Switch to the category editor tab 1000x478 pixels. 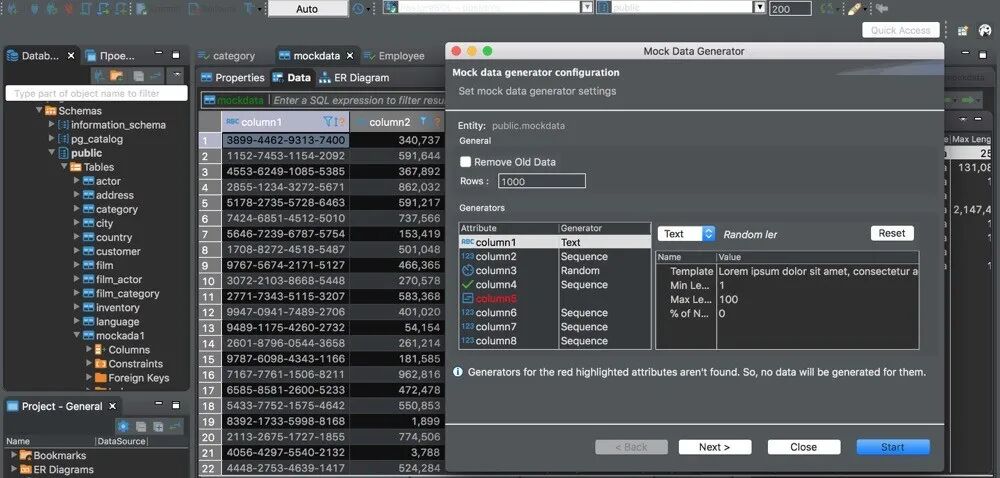tap(226, 56)
